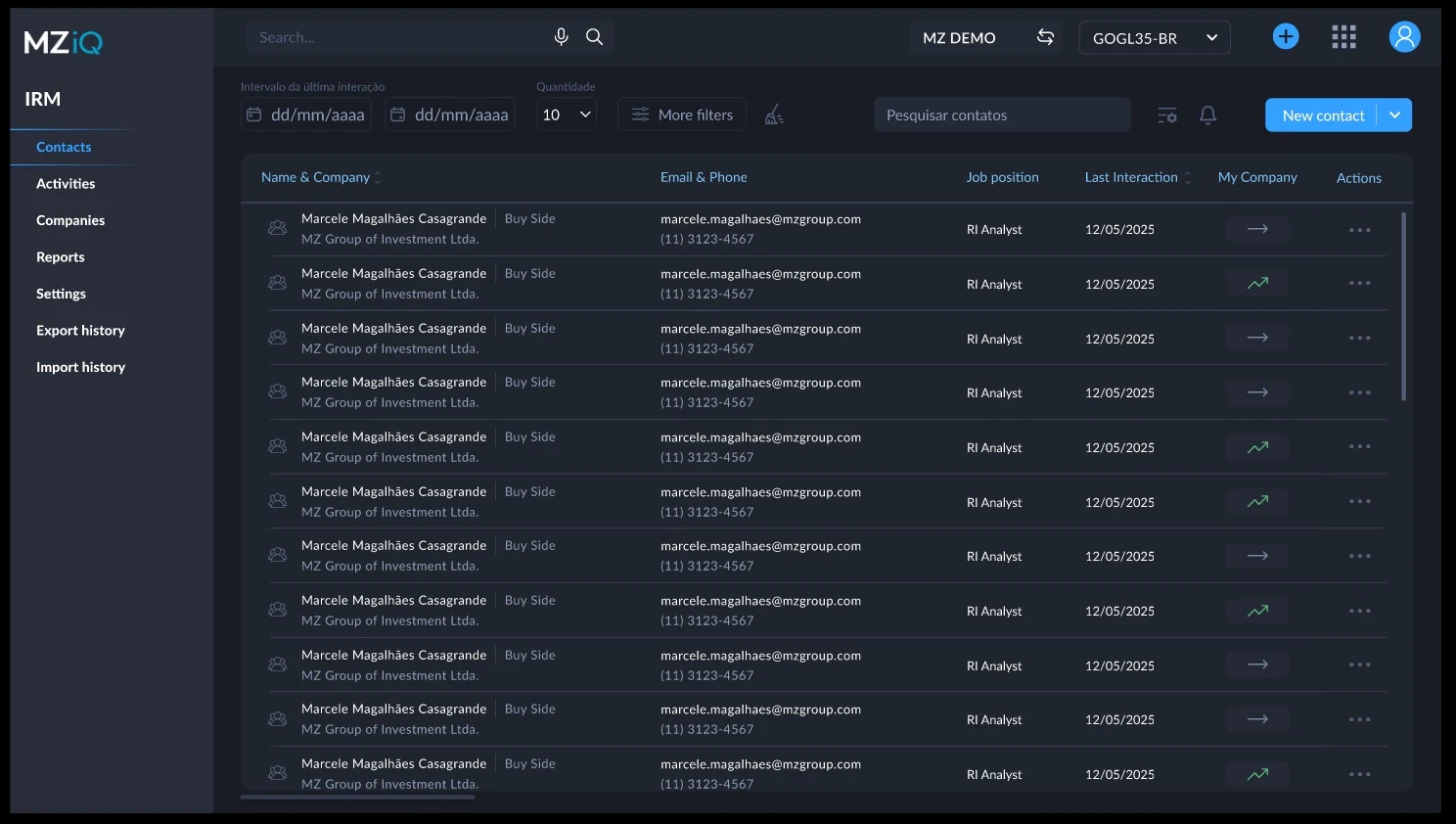Click the My Company column header
Image resolution: width=1456 pixels, height=824 pixels.
(x=1257, y=177)
